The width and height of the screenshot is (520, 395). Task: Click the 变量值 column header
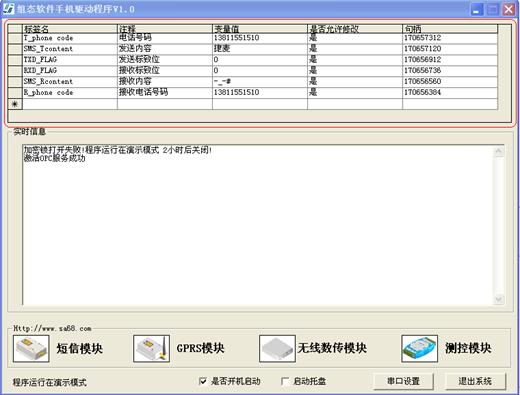[x=260, y=29]
